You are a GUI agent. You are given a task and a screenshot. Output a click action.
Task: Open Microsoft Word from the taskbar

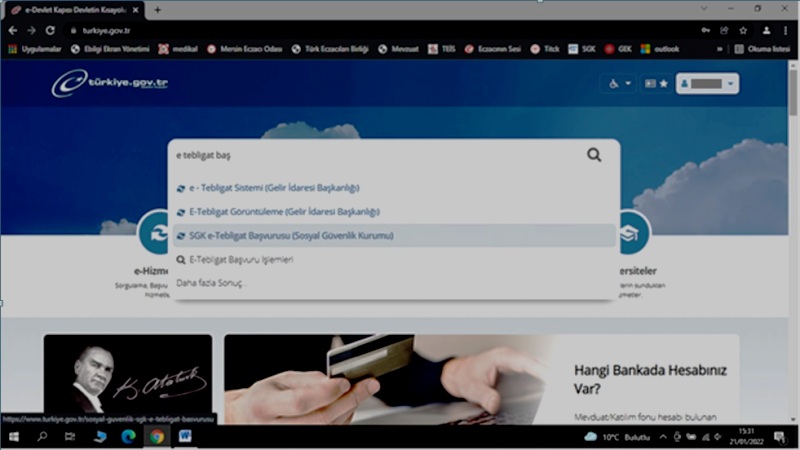pos(185,437)
